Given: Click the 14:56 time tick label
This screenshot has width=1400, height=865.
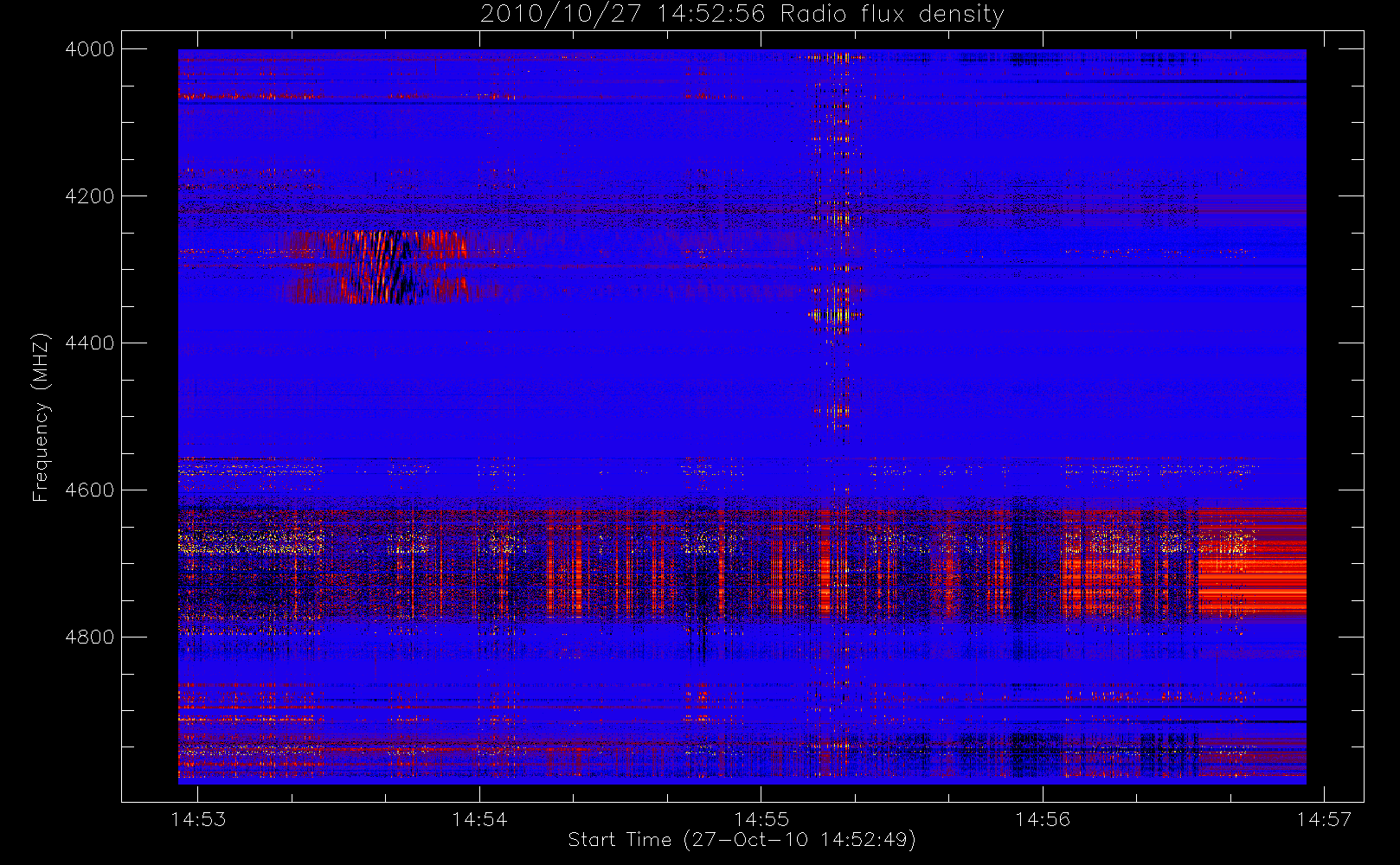Looking at the screenshot, I should [1043, 819].
